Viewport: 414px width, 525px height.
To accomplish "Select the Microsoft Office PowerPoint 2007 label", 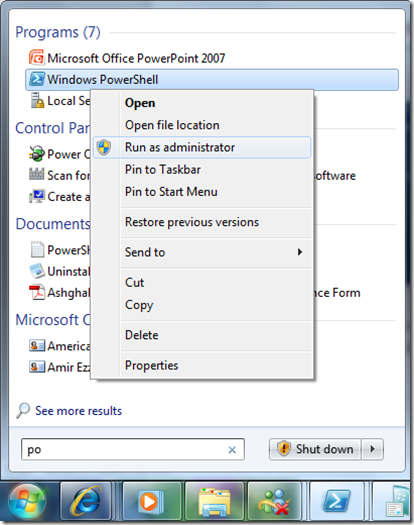I will 136,58.
